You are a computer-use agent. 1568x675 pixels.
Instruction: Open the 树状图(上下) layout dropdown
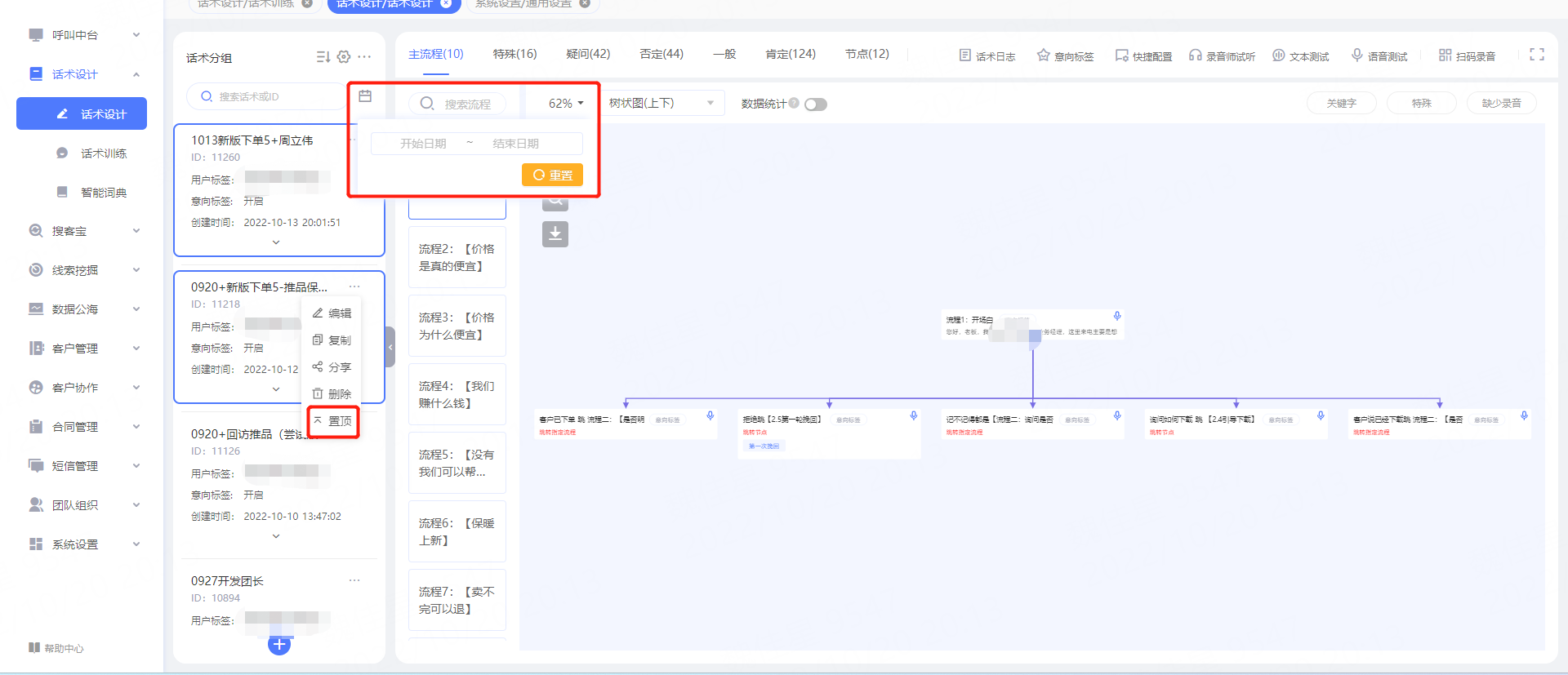[x=662, y=103]
